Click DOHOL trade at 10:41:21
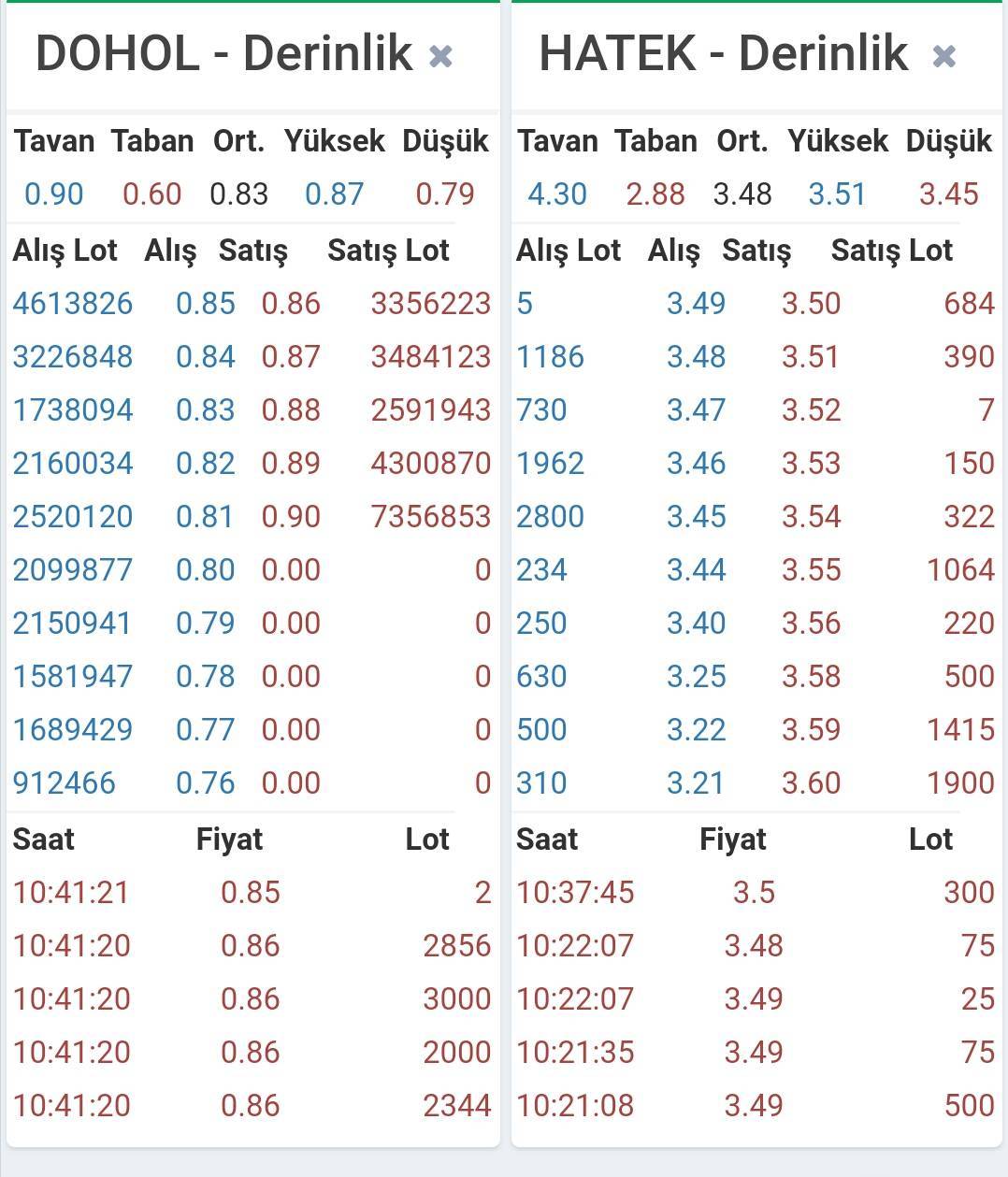Image resolution: width=1008 pixels, height=1177 pixels. [71, 893]
